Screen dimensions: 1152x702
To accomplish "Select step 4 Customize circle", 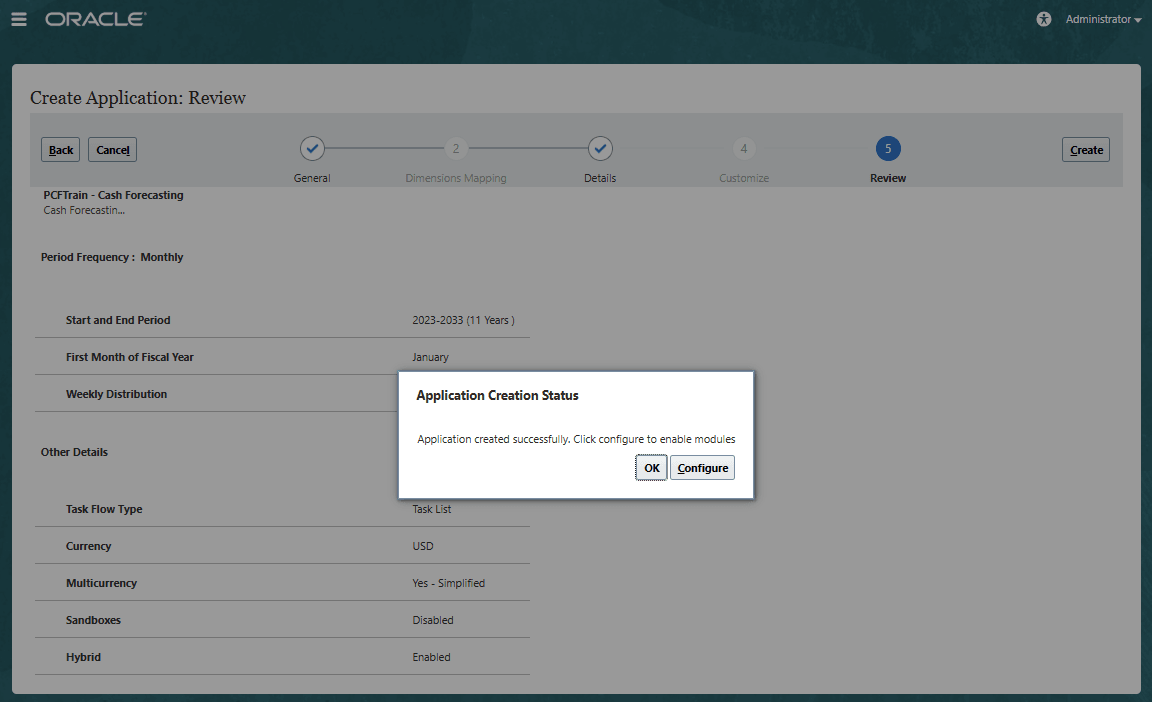I will (744, 148).
